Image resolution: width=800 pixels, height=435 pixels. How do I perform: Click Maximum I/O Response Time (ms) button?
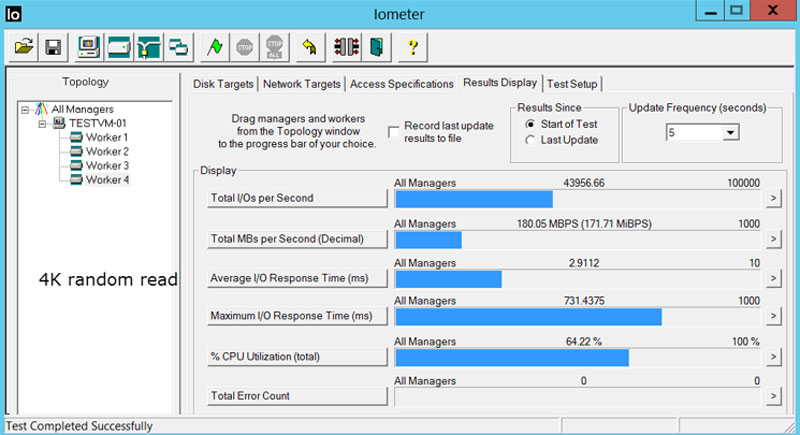click(x=297, y=316)
